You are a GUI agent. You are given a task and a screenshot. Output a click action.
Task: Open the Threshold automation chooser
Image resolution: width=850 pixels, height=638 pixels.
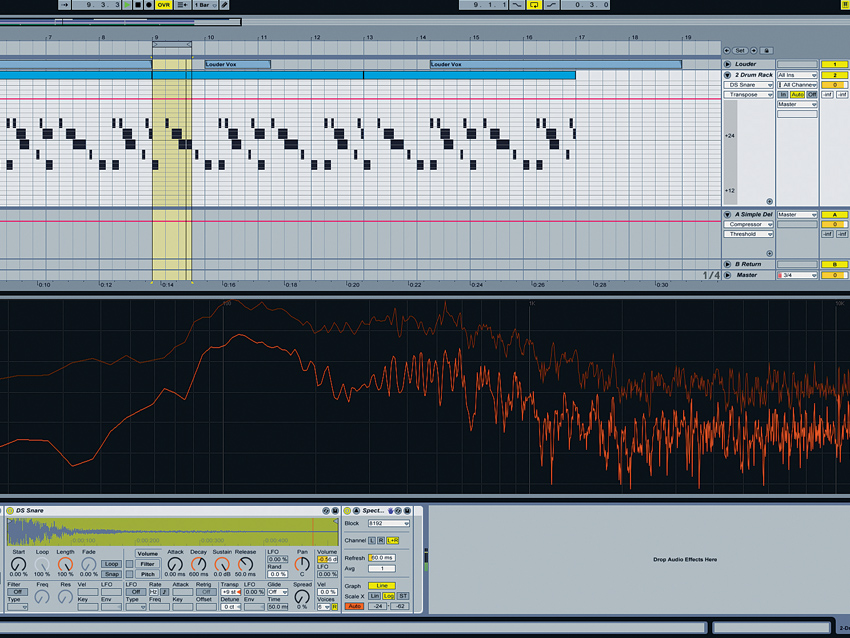coord(749,234)
